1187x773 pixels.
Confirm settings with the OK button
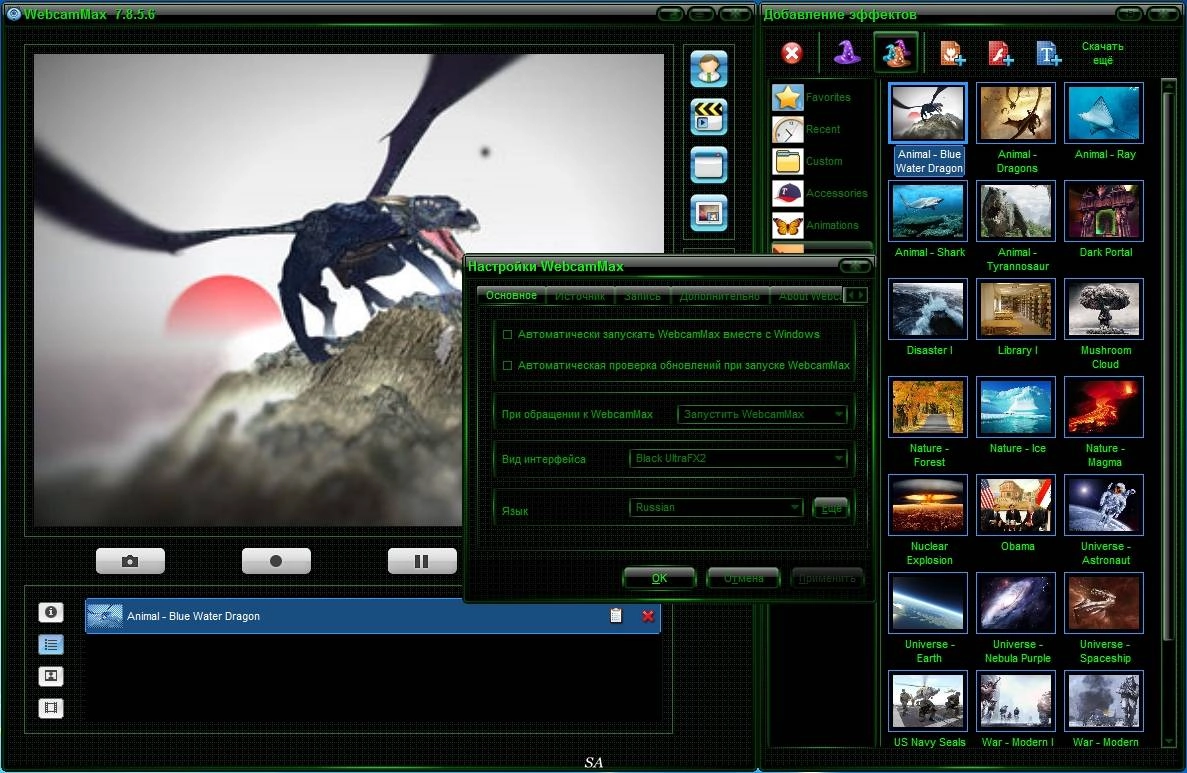coord(659,578)
